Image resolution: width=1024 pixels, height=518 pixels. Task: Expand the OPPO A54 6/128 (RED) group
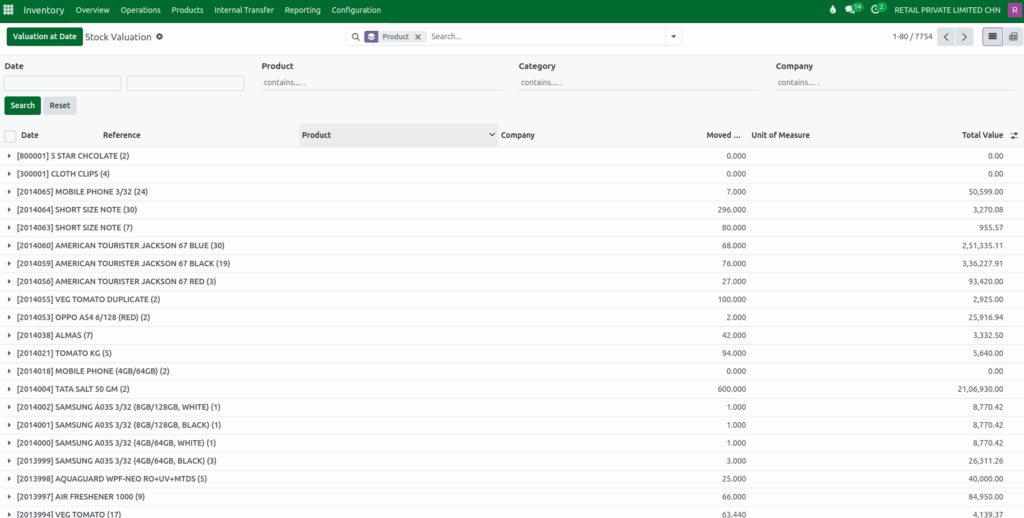(9, 317)
